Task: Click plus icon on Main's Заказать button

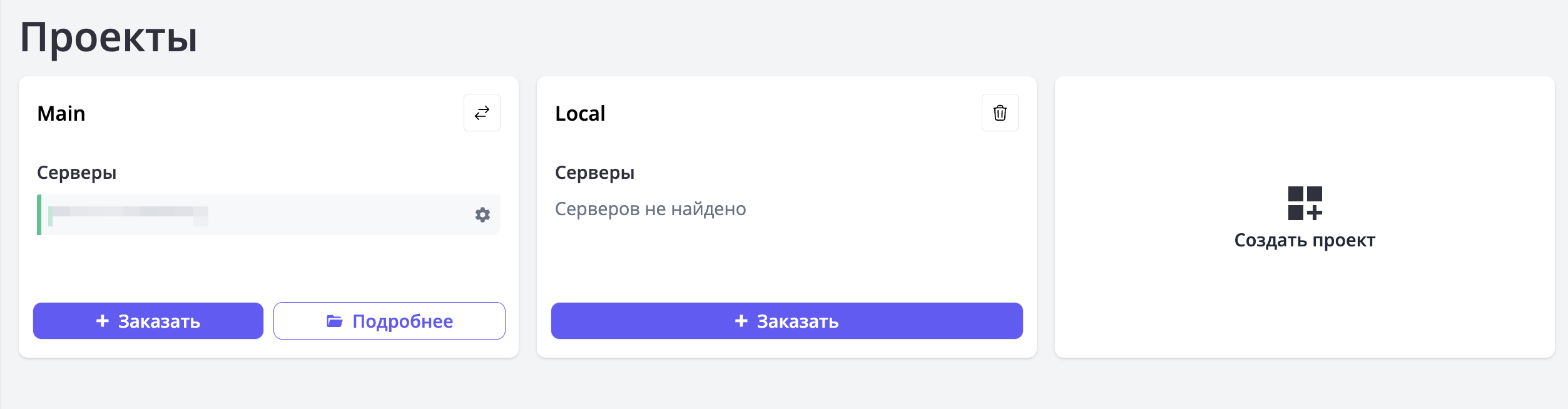Action: 103,321
